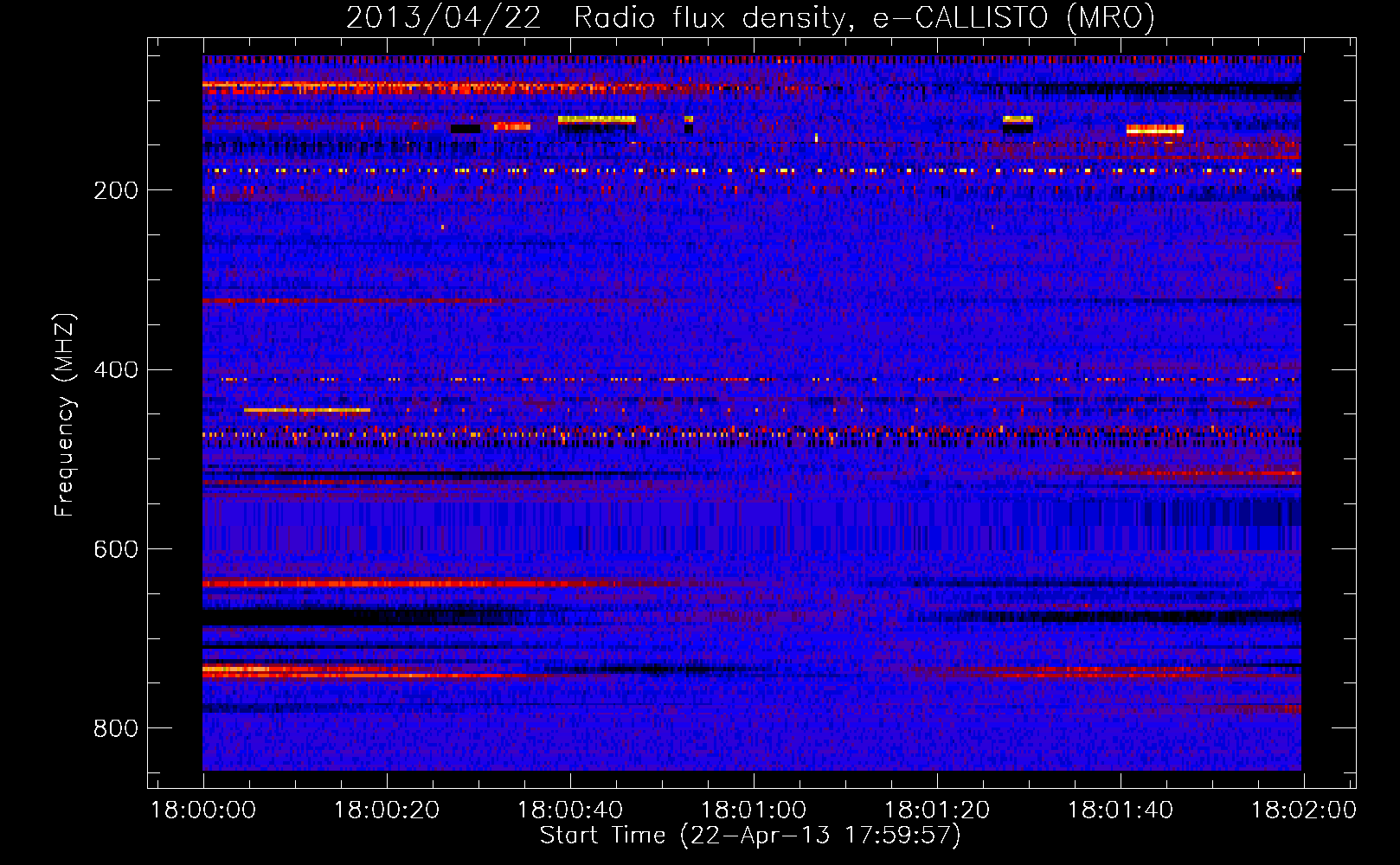Click the 18:00:20 time tick label
This screenshot has height=865, width=1400.
(387, 811)
